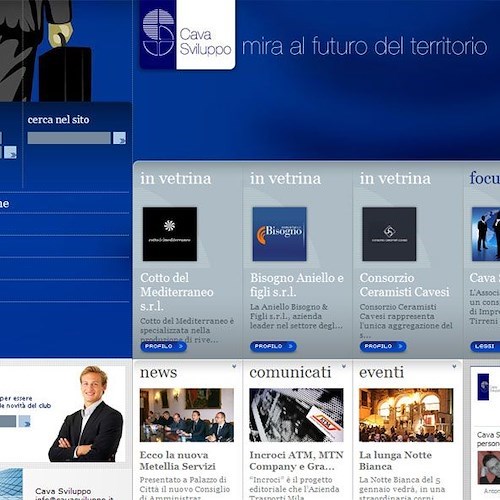The image size is (500, 500).
Task: Open the Consorzio Ceramisti Cavesi logo thumbnail
Action: pos(389,234)
